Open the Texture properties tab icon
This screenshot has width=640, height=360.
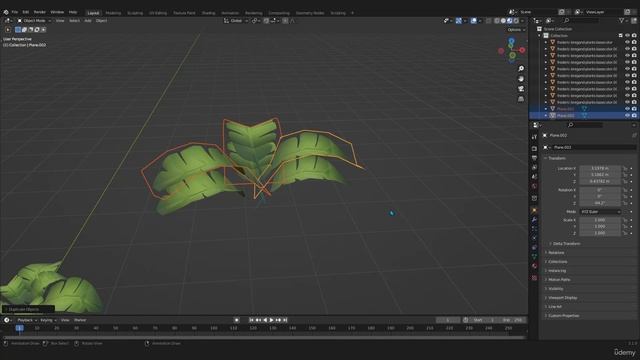point(534,278)
